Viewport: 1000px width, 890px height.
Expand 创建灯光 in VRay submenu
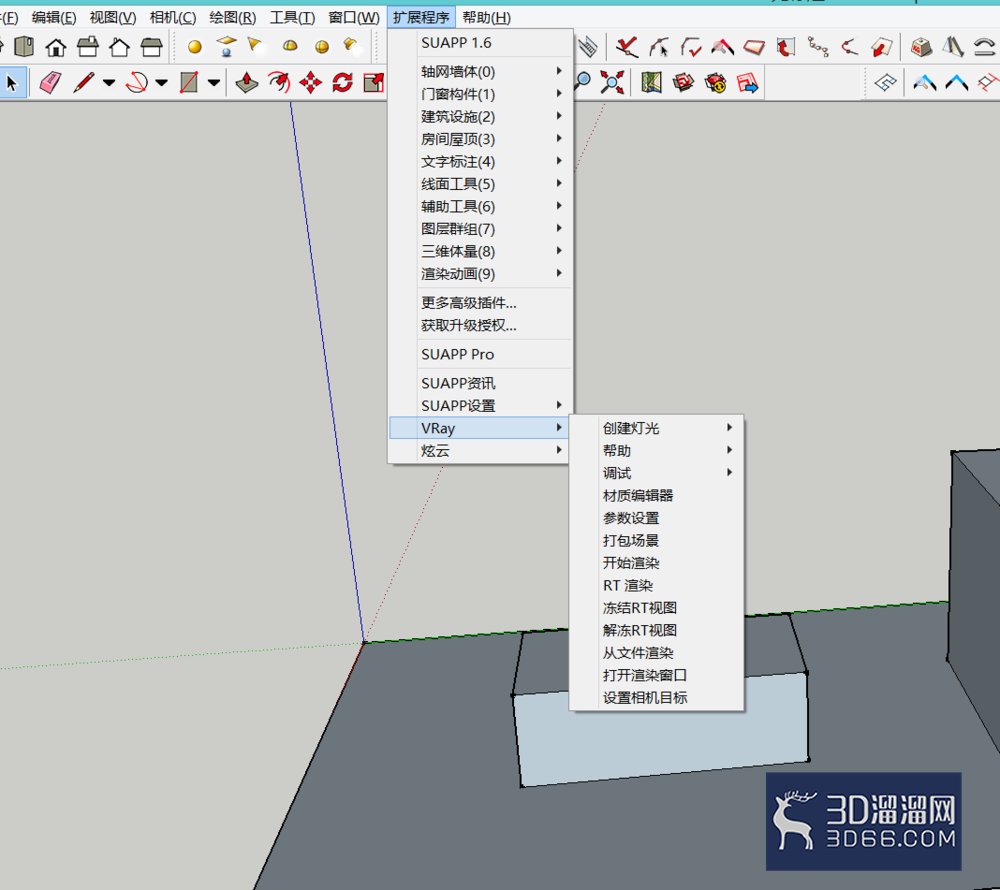[x=657, y=428]
